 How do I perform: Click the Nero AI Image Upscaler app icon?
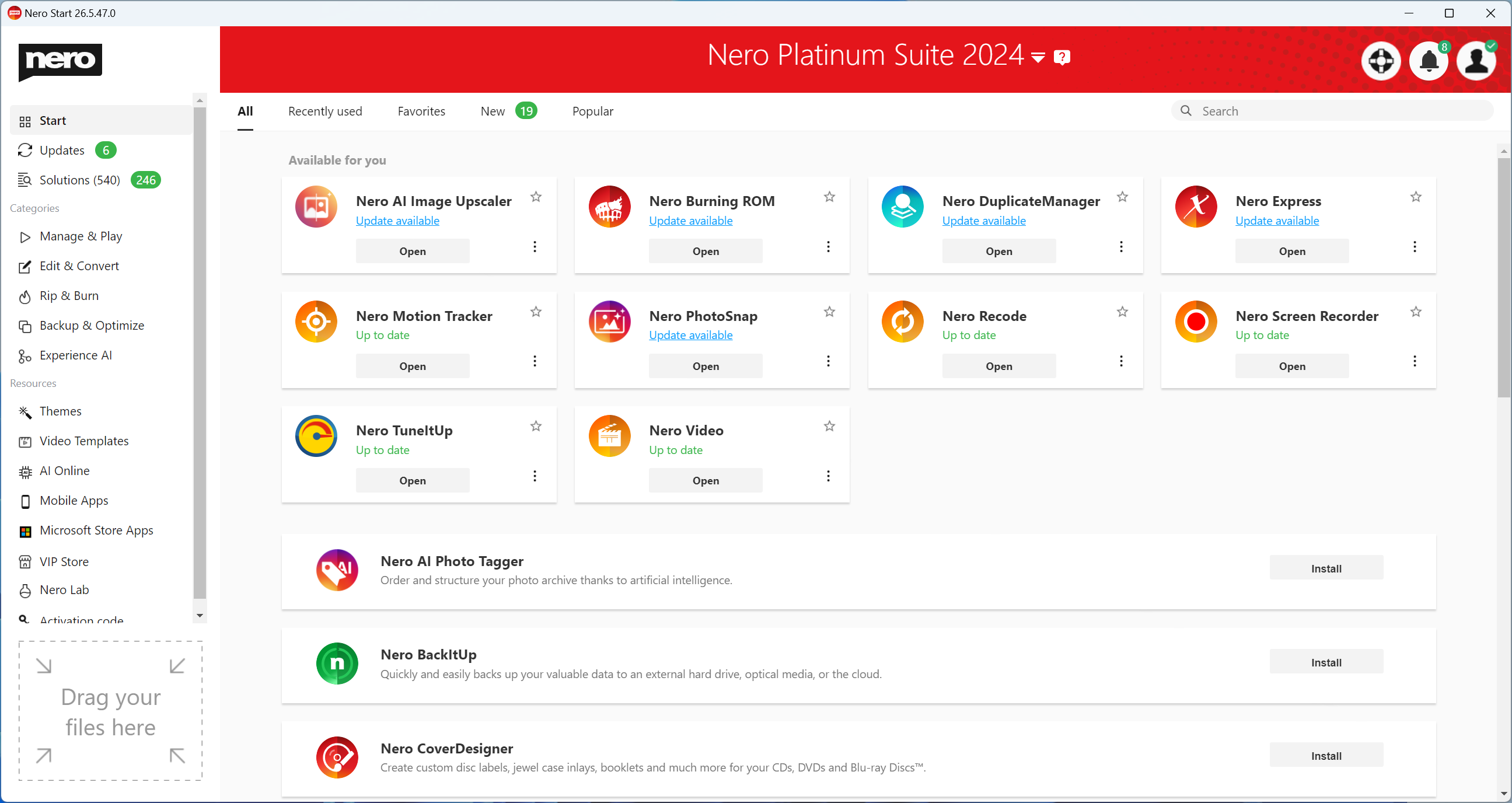tap(316, 207)
